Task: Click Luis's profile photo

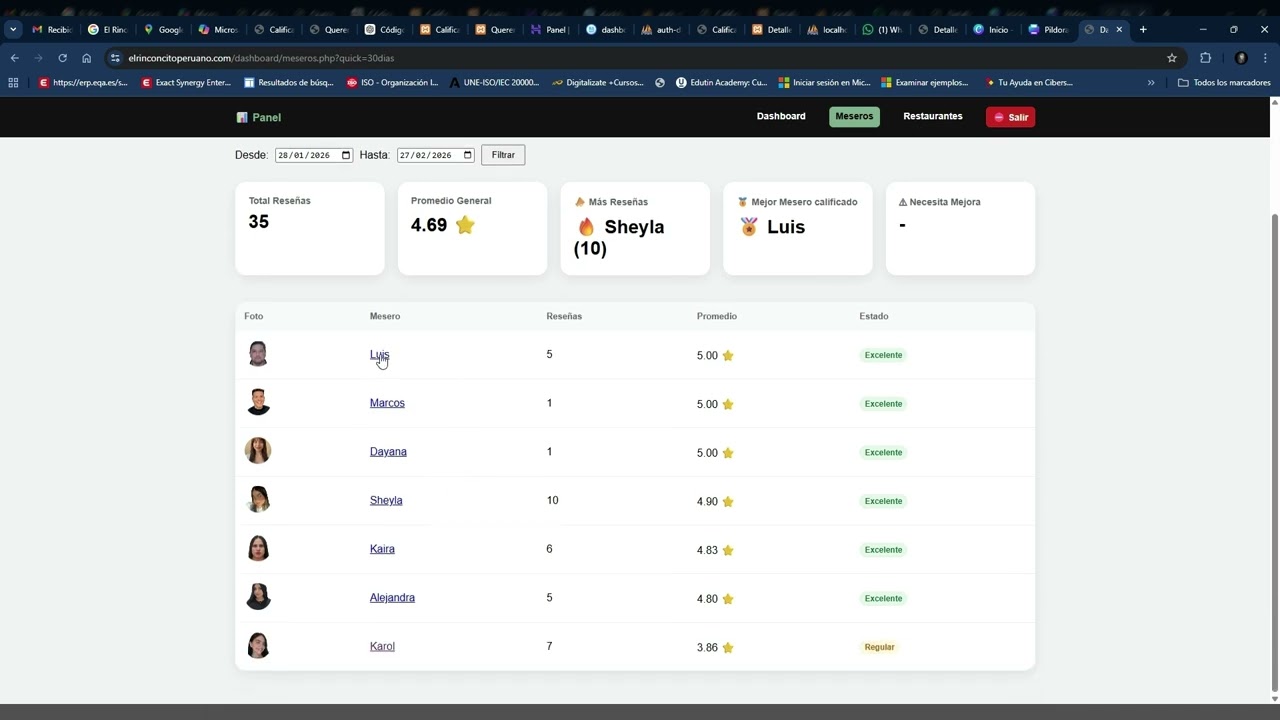Action: [x=258, y=354]
